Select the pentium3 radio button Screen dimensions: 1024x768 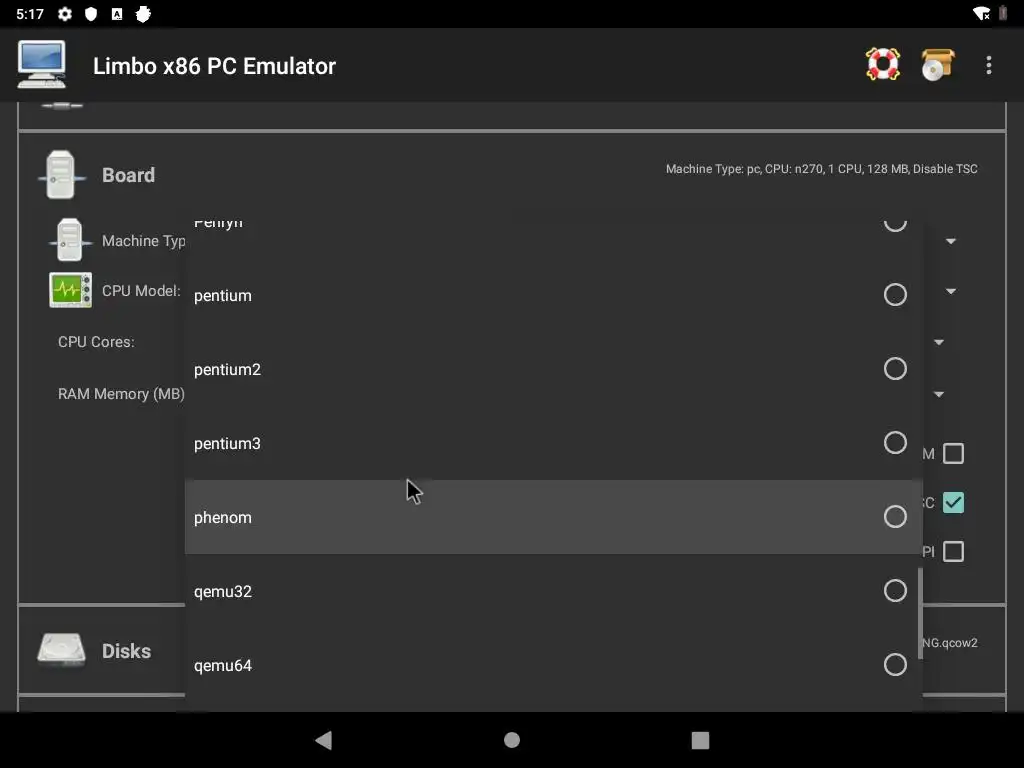point(895,443)
